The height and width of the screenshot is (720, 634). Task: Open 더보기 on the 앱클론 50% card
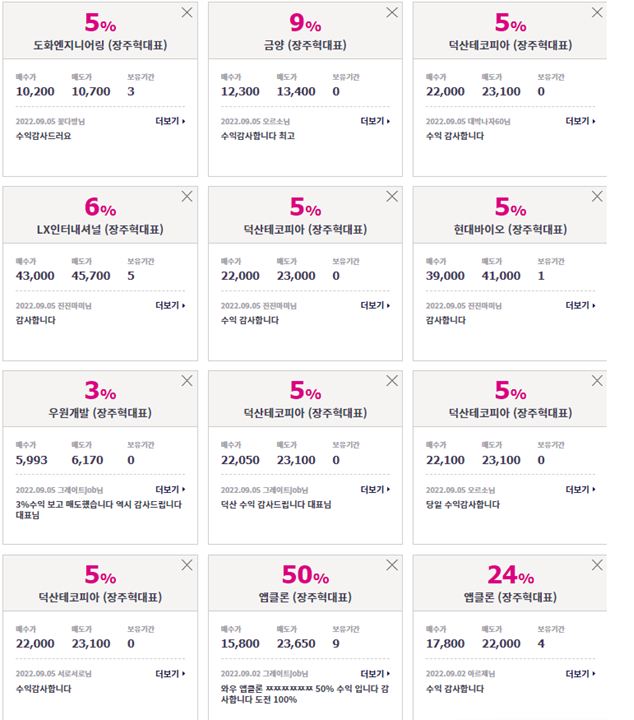[376, 674]
